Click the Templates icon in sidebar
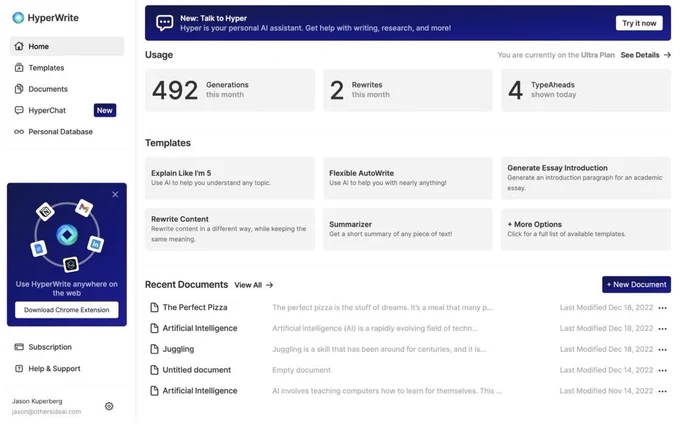The width and height of the screenshot is (680, 424). pyautogui.click(x=19, y=68)
